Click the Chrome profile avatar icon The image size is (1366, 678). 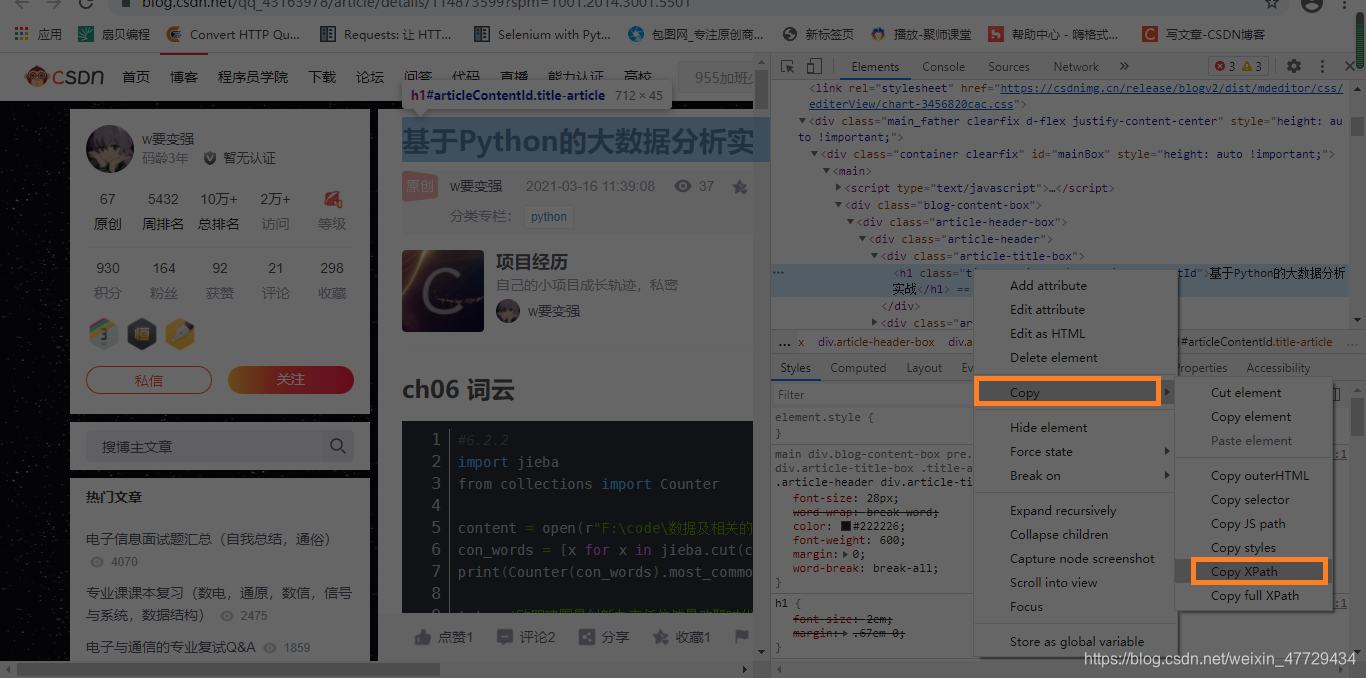pyautogui.click(x=1313, y=4)
